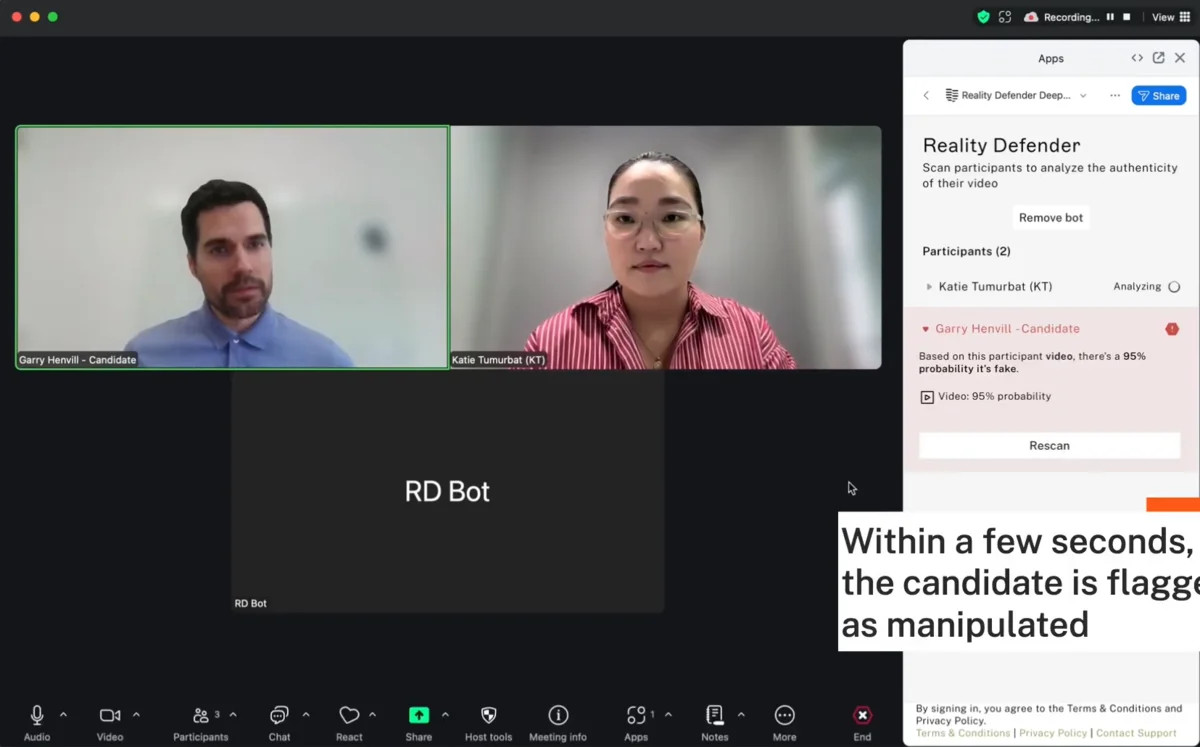Open the Notes panel icon
The image size is (1200, 747).
tap(714, 713)
